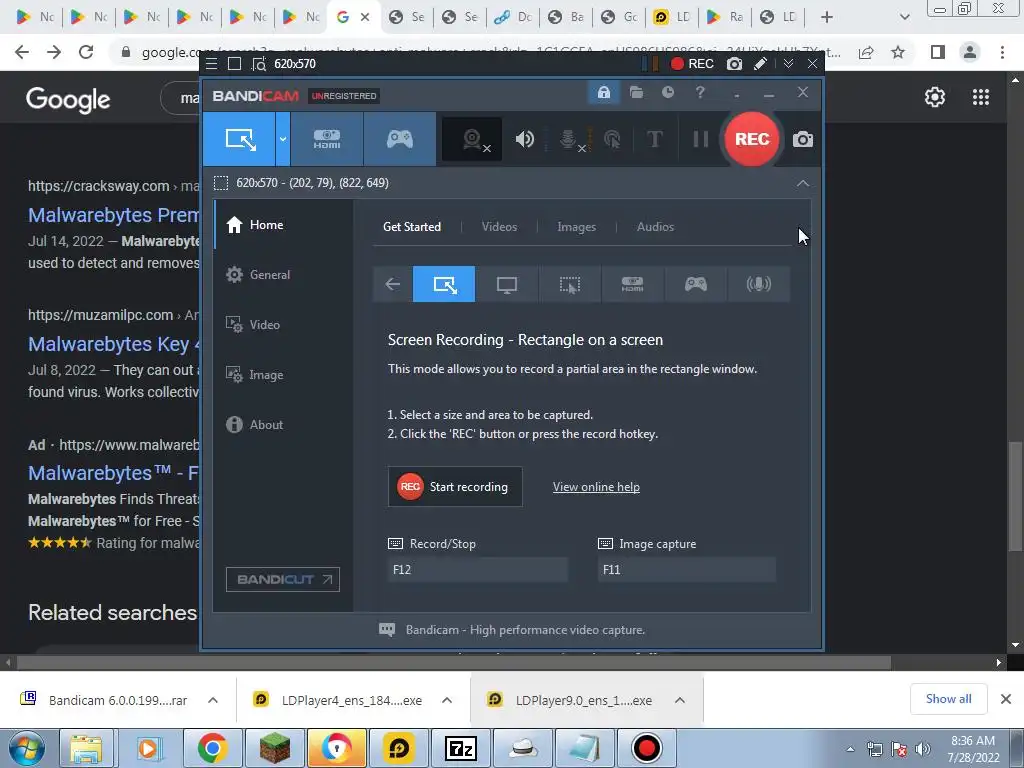Toggle microphone recording
Viewport: 1024px width, 768px height.
click(x=569, y=139)
